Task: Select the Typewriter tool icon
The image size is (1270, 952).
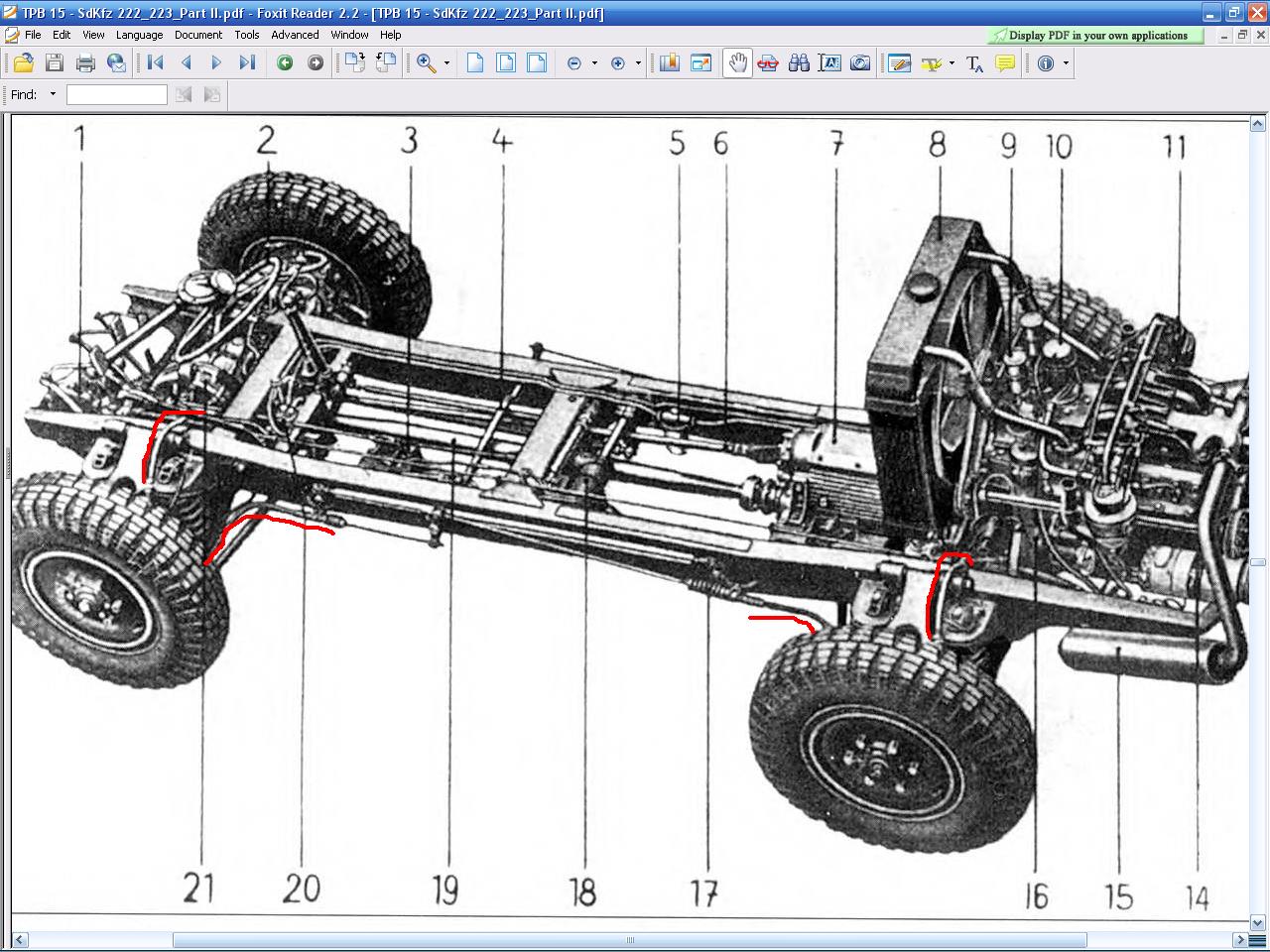Action: [x=974, y=63]
